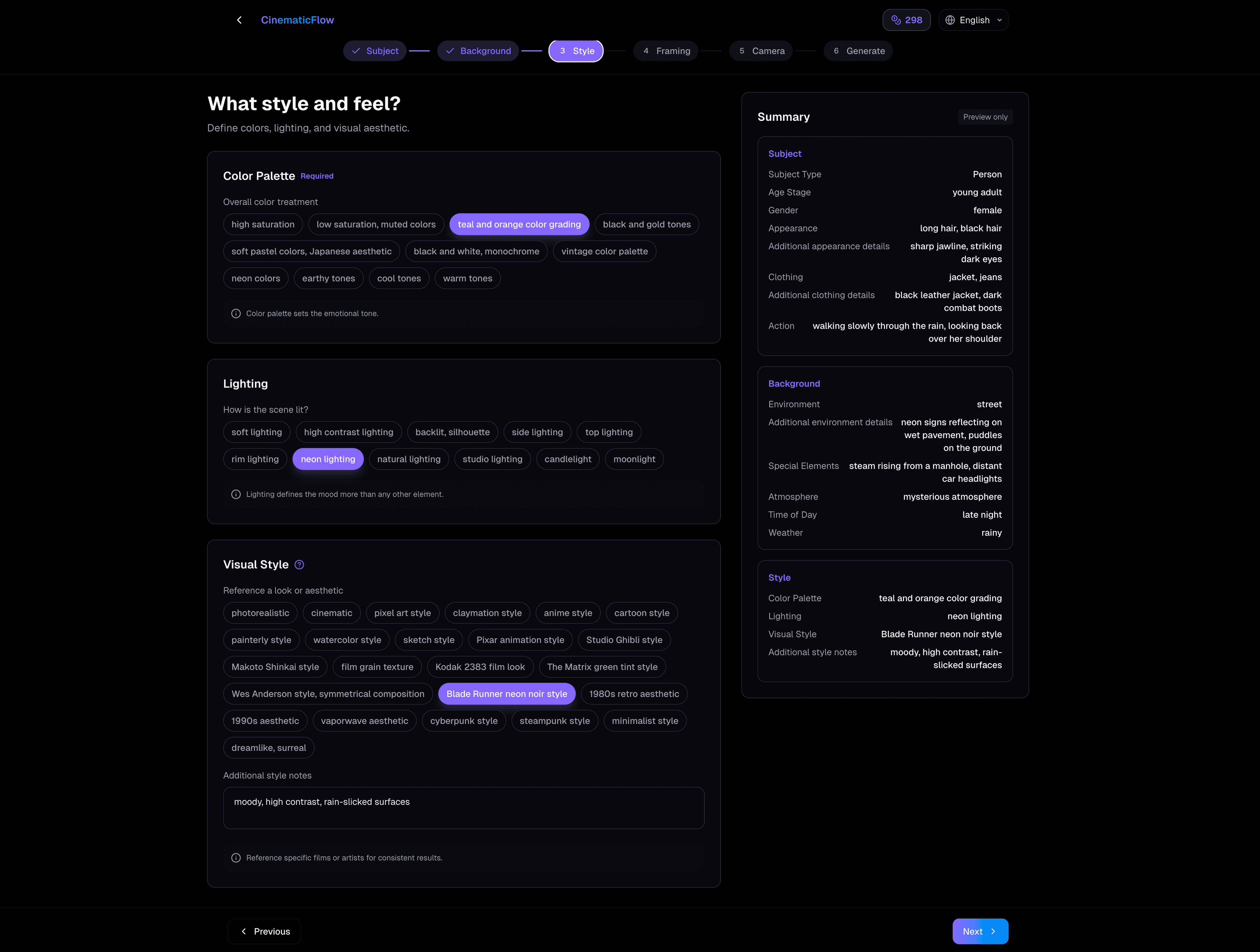Enable the moonlight lighting option
Image resolution: width=1260 pixels, height=952 pixels.
click(633, 459)
